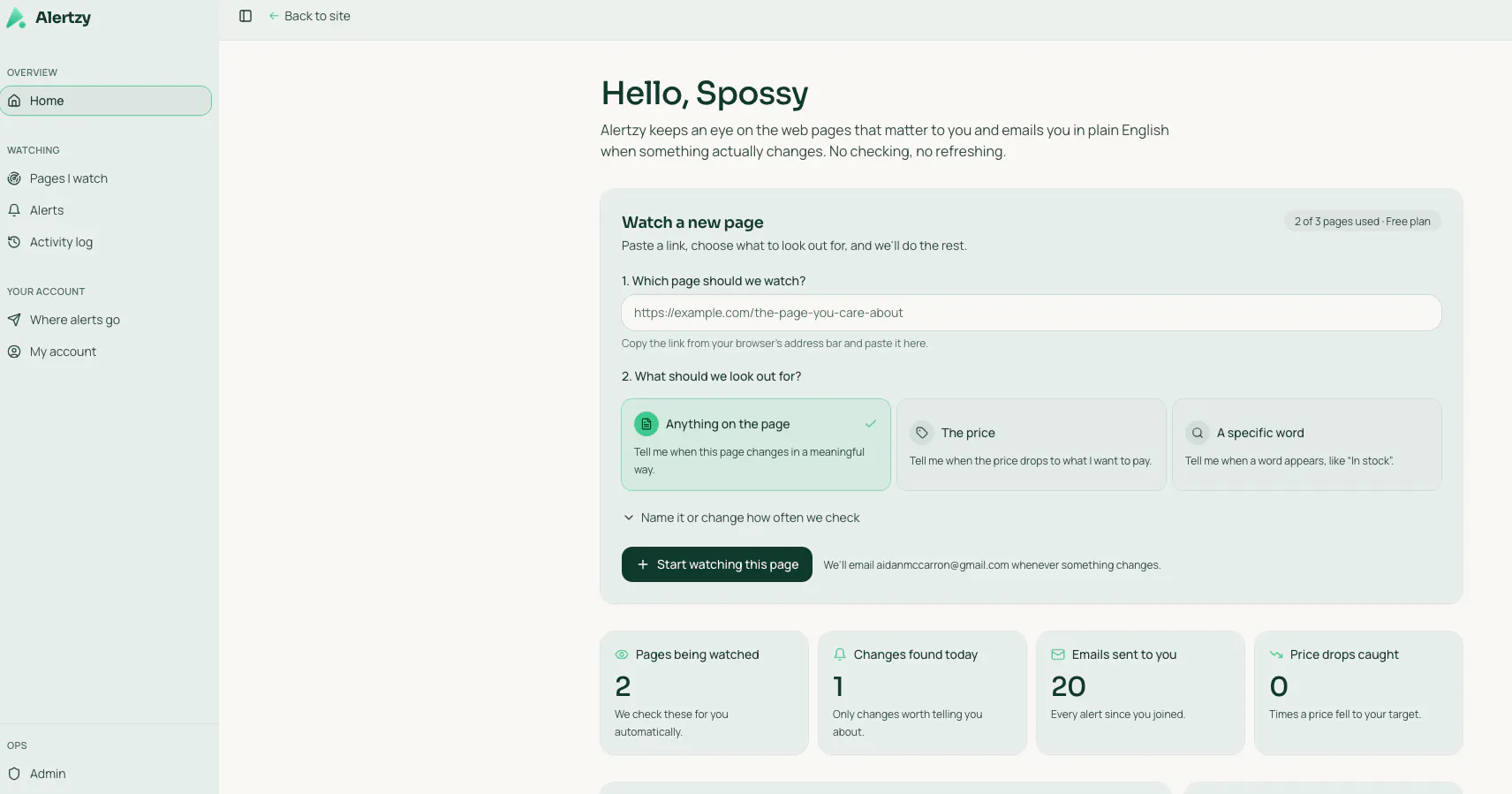Select the Anything on the page option
1512x794 pixels.
pyautogui.click(x=756, y=444)
